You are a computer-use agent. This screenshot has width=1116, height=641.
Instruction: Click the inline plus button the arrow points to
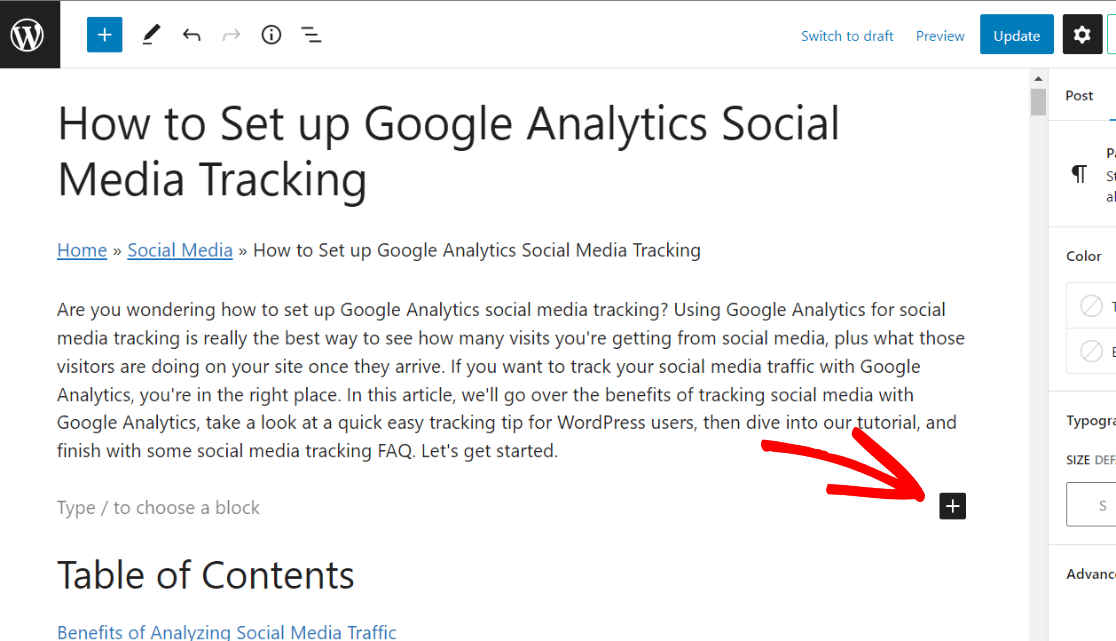[x=951, y=506]
